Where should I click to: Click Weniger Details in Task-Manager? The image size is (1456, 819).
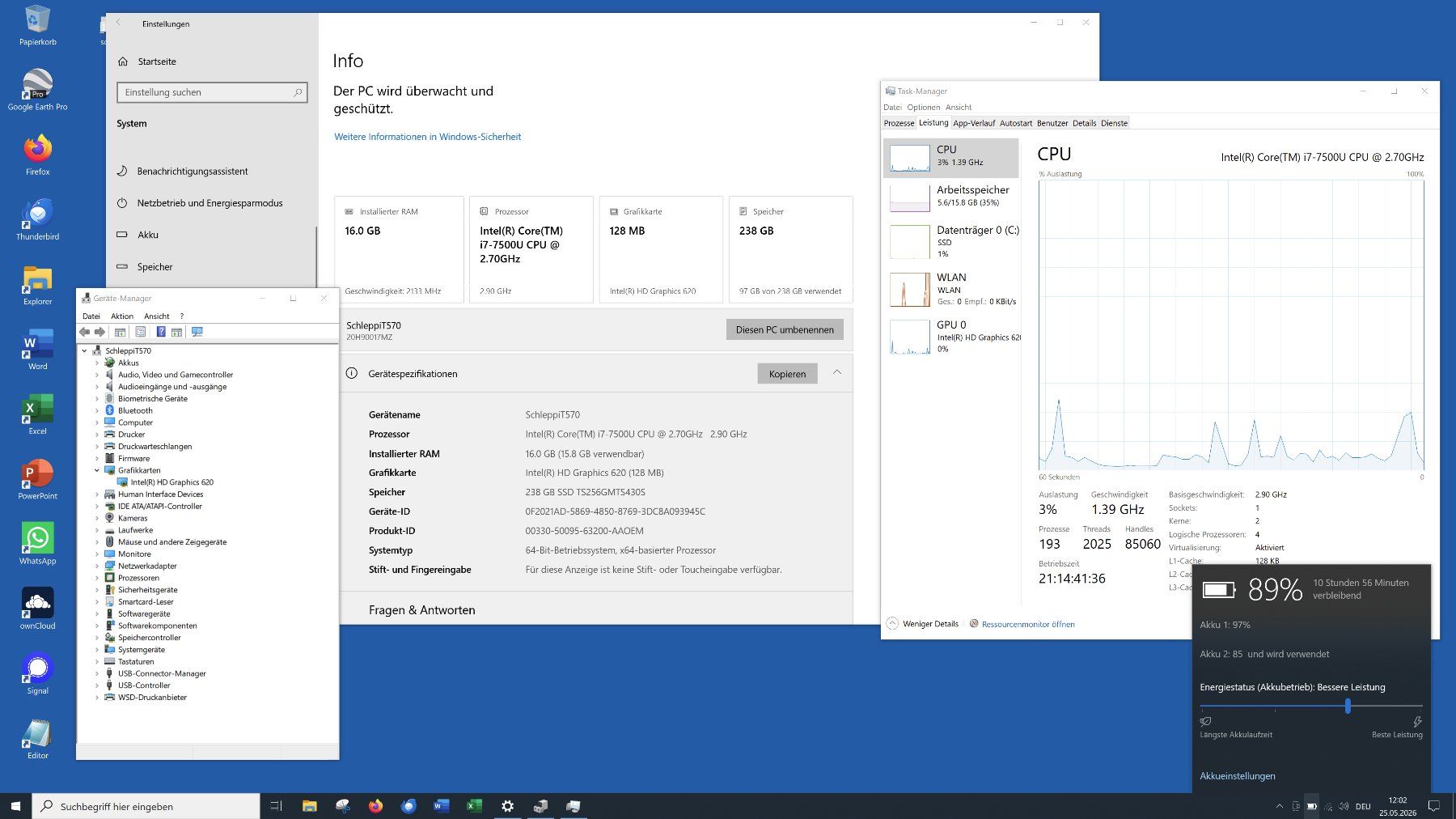coord(923,624)
